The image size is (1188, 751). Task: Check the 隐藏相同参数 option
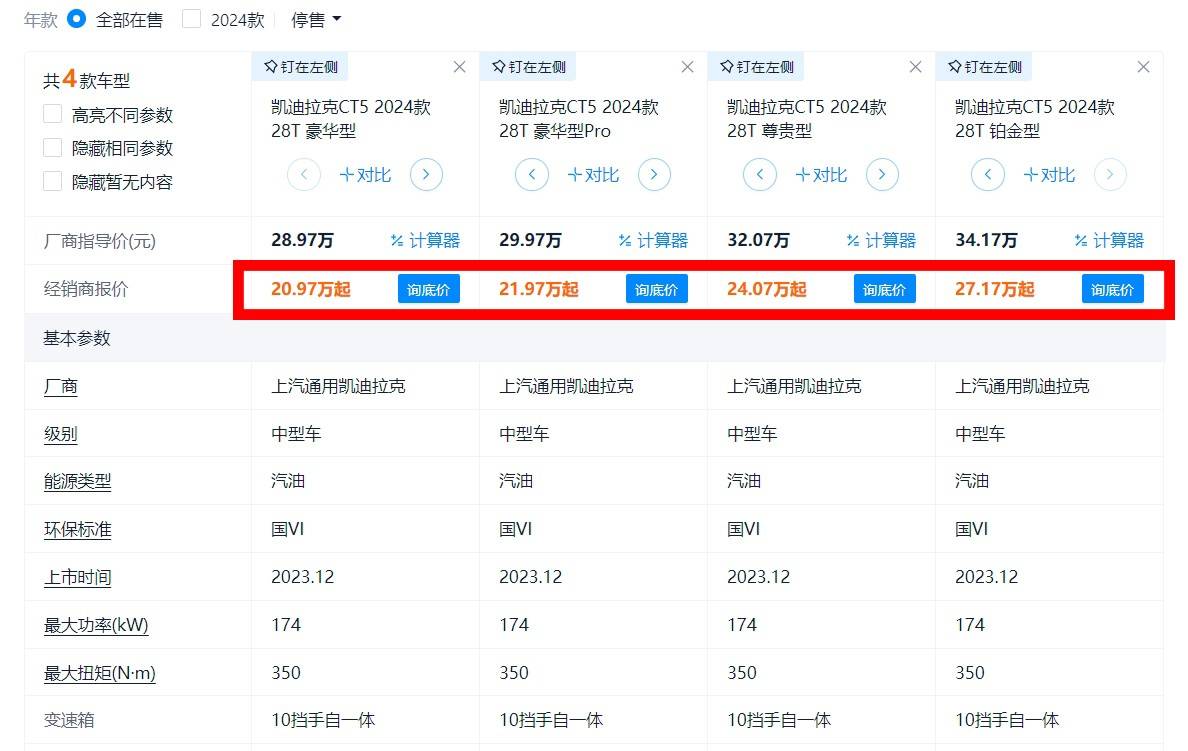point(53,148)
